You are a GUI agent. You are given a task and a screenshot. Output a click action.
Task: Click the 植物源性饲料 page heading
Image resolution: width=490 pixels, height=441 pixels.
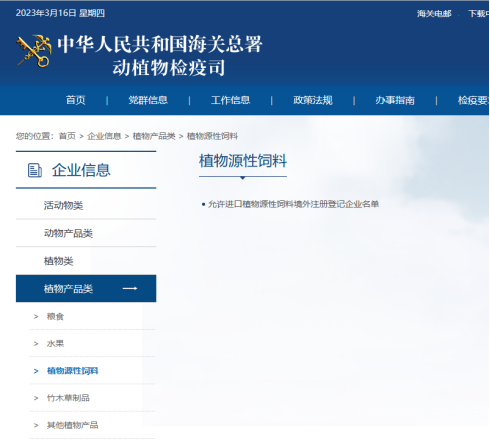243,161
